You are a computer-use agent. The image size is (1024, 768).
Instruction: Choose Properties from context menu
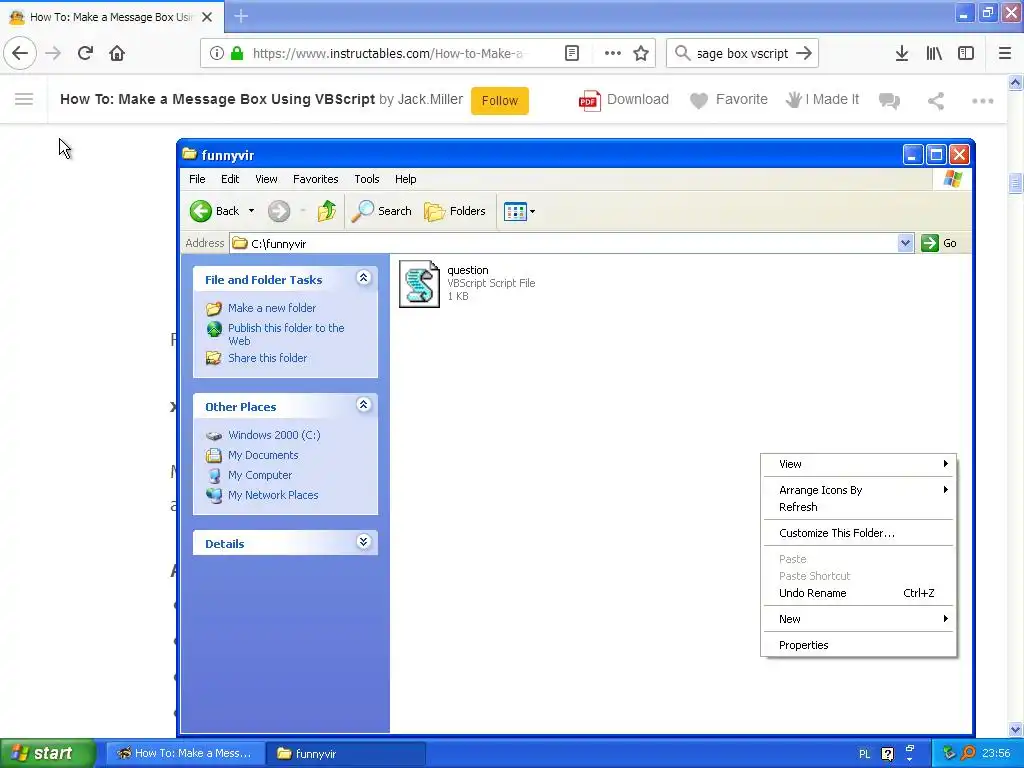pyautogui.click(x=858, y=645)
